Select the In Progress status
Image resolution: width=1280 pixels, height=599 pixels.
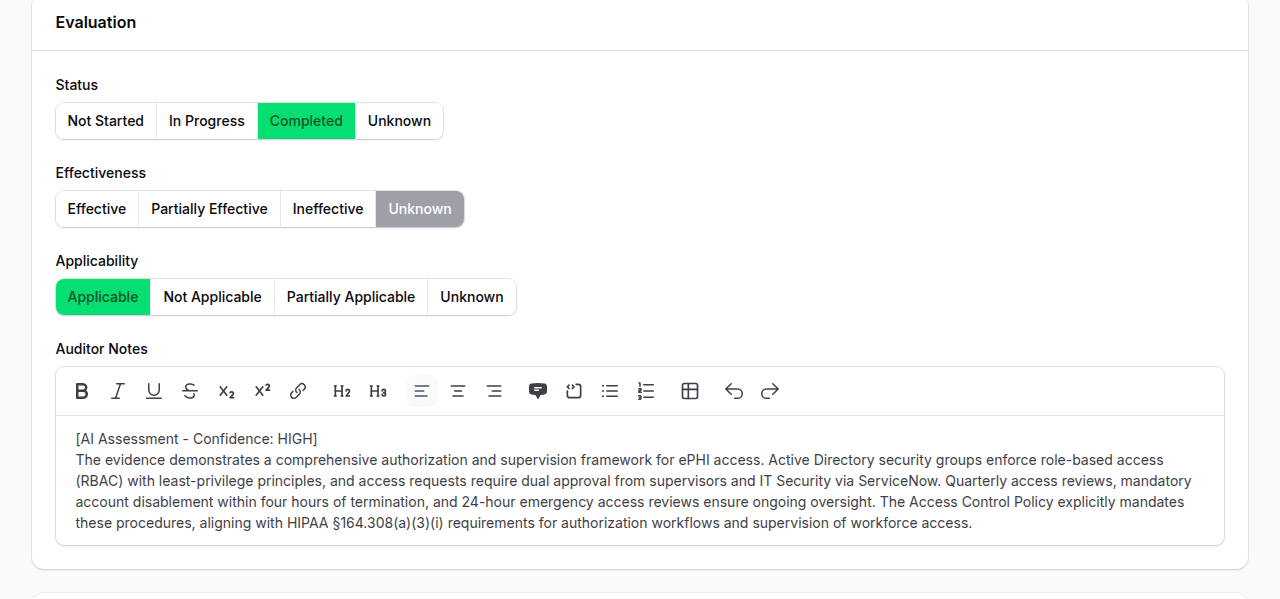pos(206,120)
